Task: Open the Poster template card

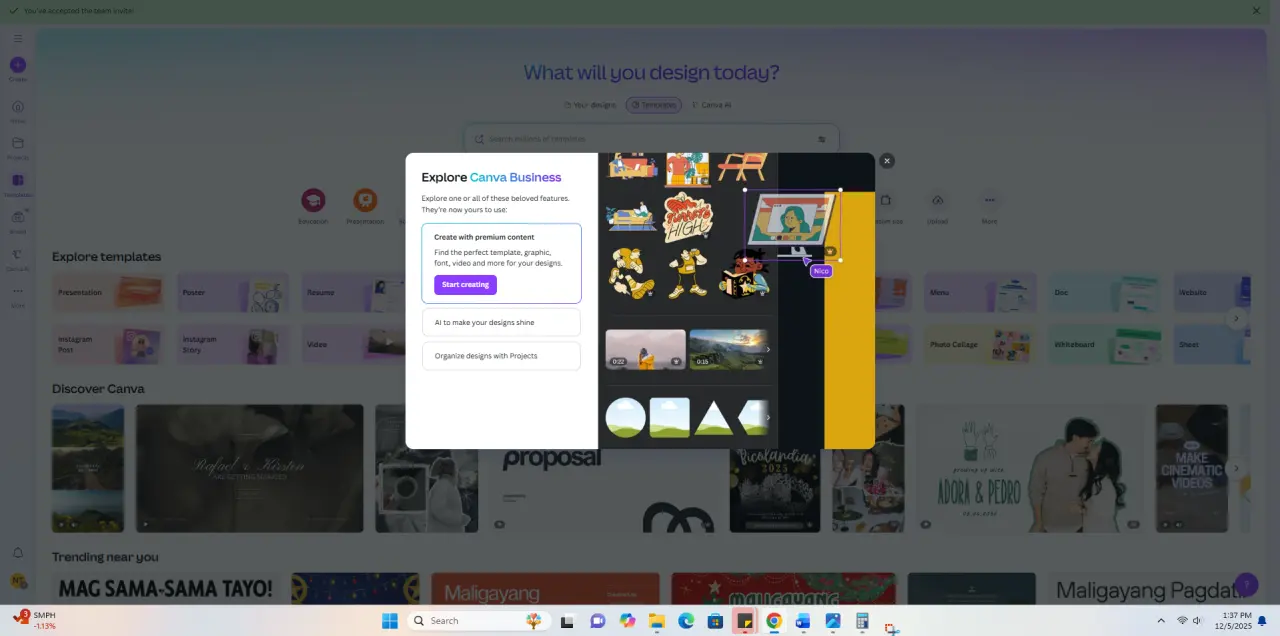Action: point(233,293)
